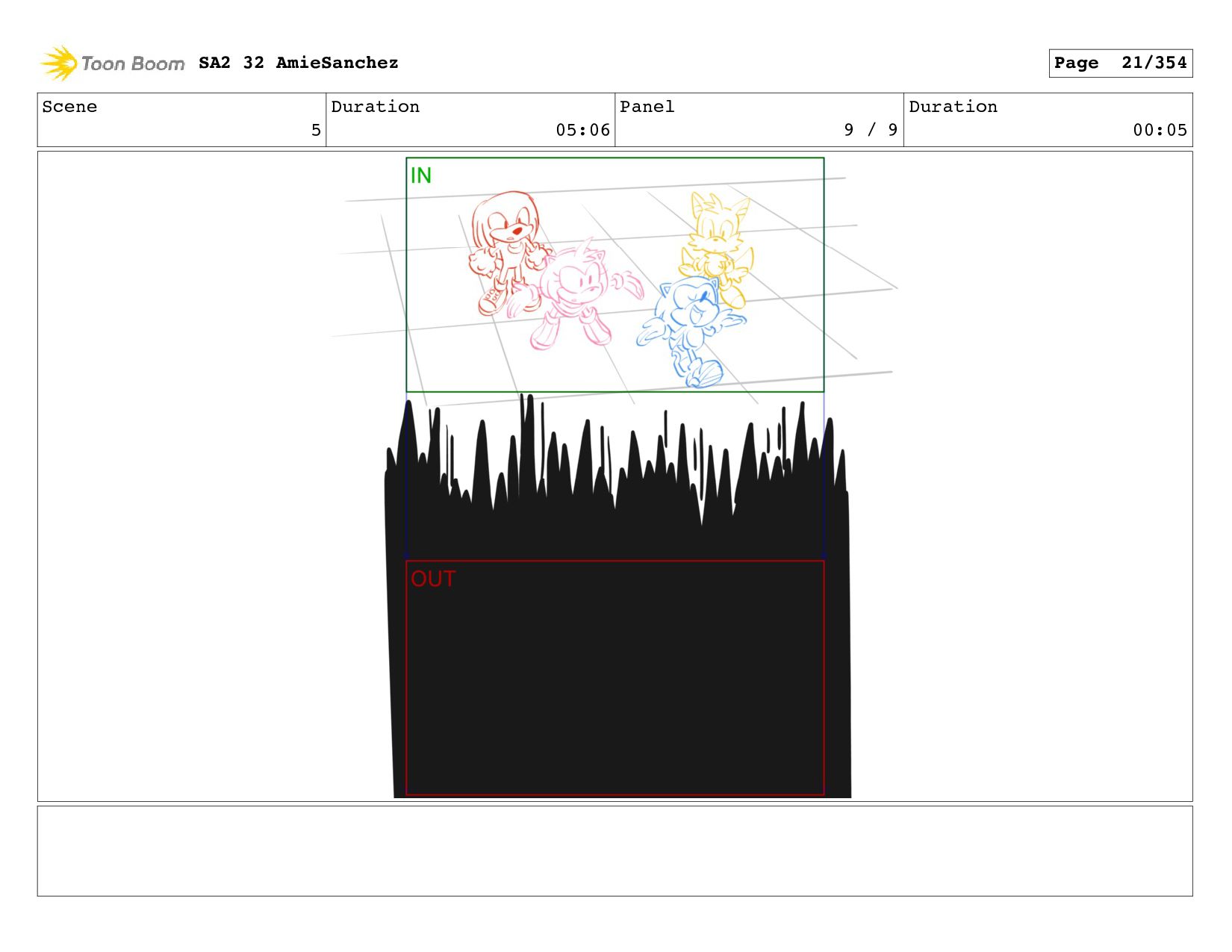This screenshot has height=952, width=1232.
Task: Click the empty notes box below the panel
Action: pos(615,850)
